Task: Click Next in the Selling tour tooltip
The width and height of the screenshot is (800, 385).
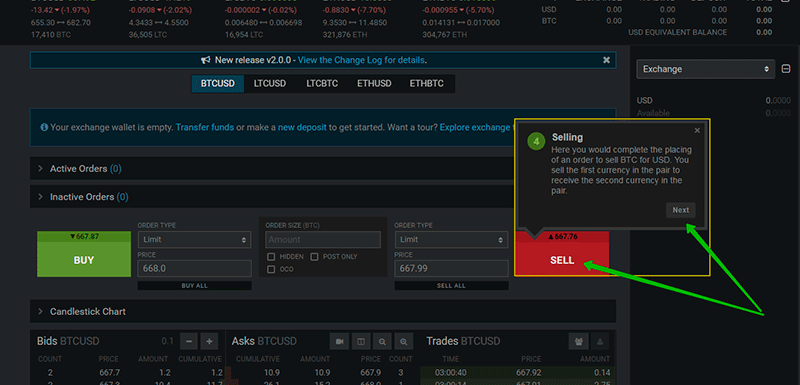Action: pos(681,210)
